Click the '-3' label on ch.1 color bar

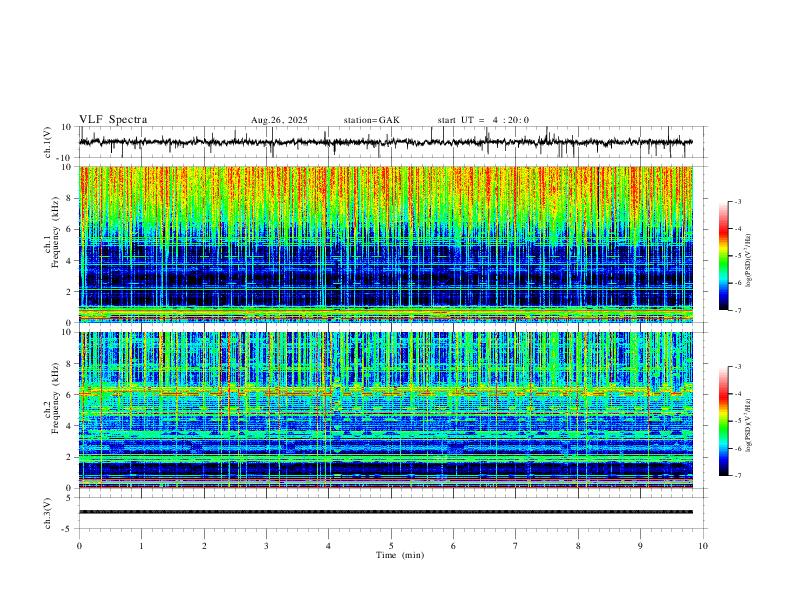(x=737, y=201)
